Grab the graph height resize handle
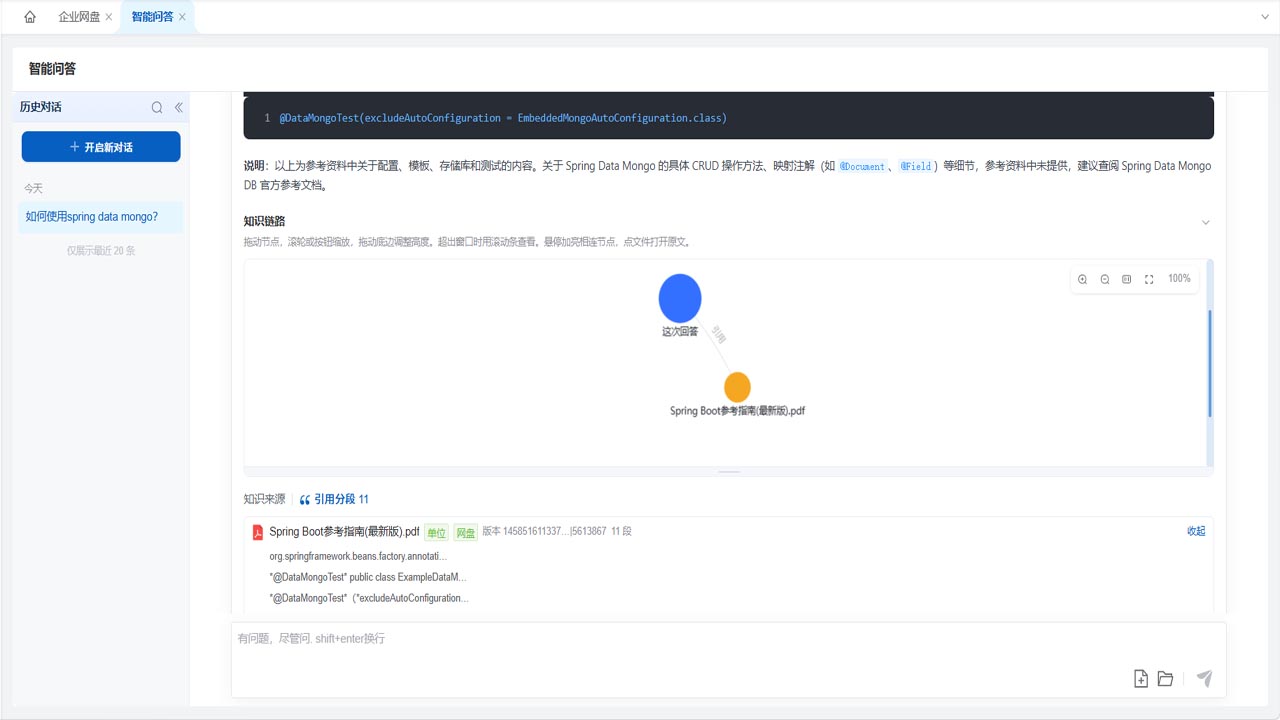This screenshot has height=720, width=1280. click(729, 471)
